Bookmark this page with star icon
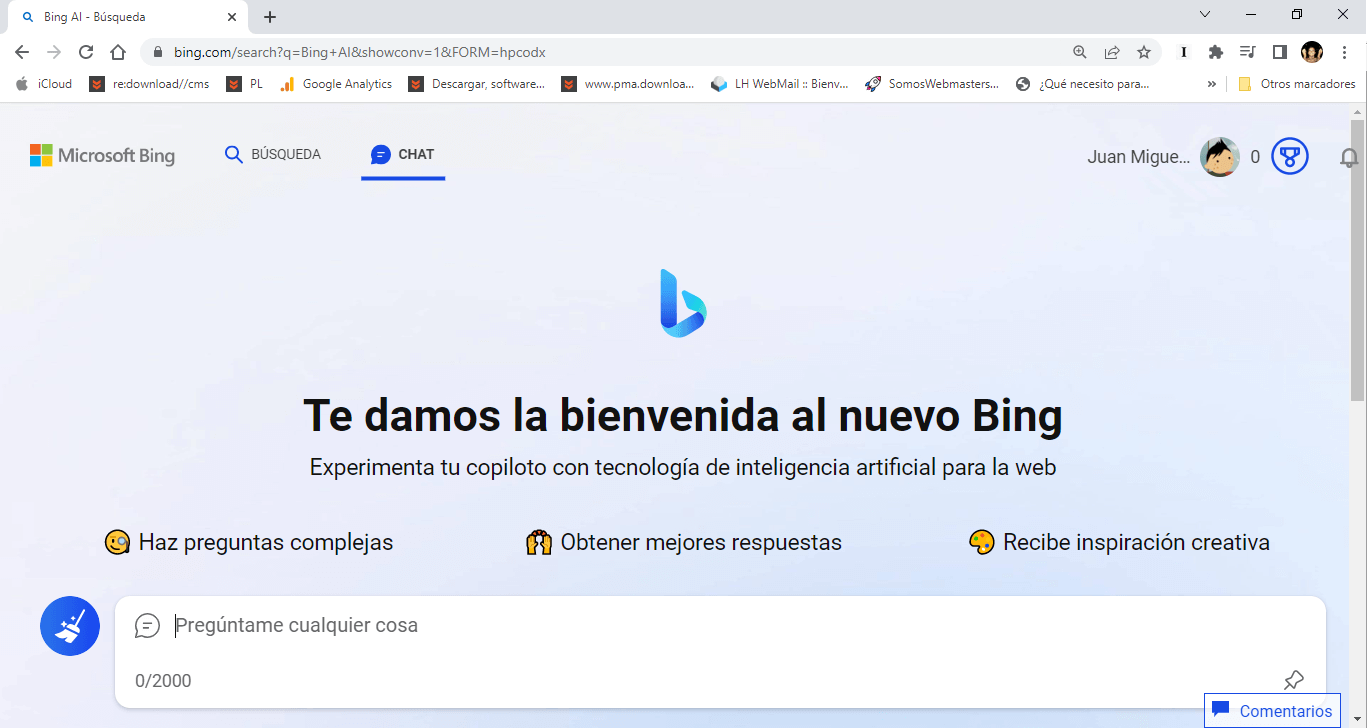 [x=1144, y=52]
